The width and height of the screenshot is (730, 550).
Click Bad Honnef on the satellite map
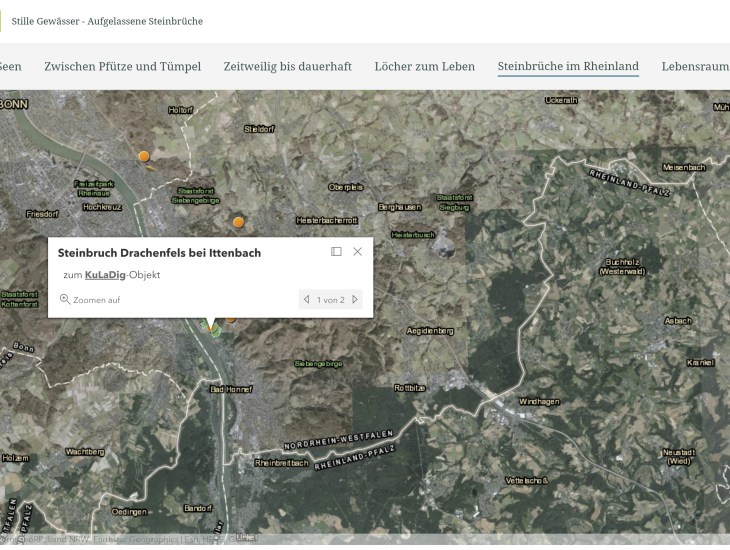[x=231, y=389]
